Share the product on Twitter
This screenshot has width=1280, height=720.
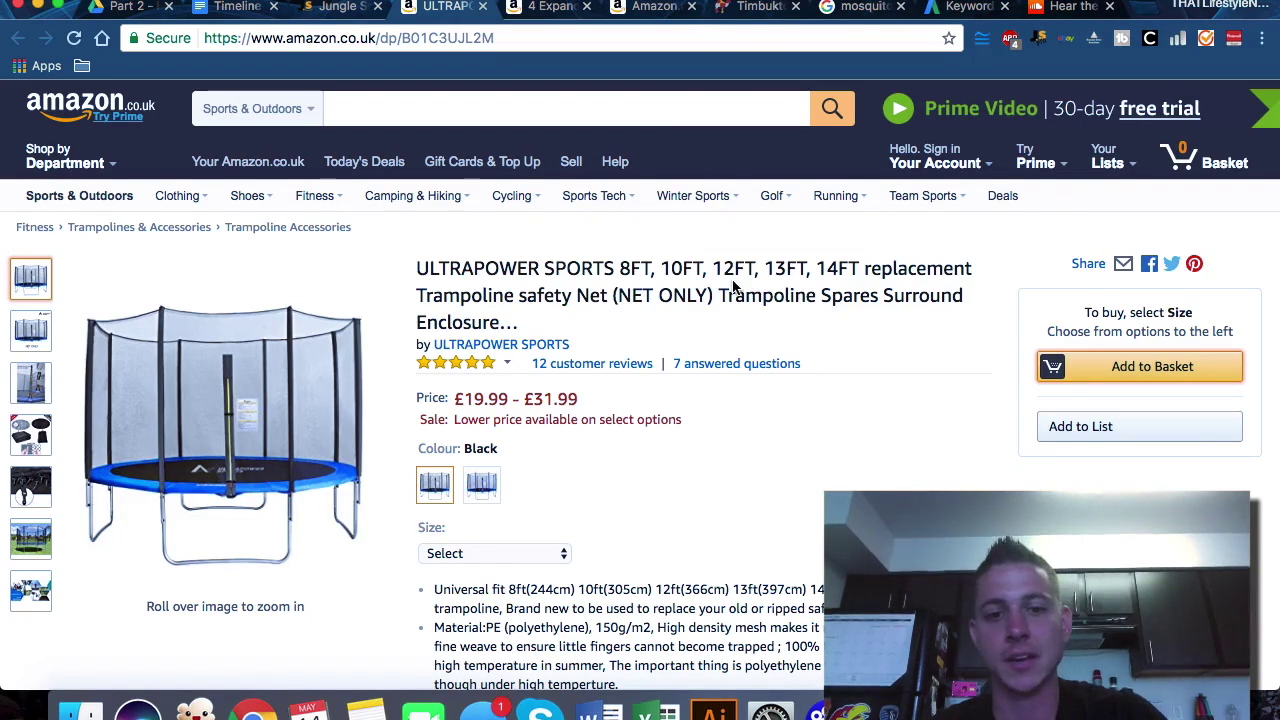tap(1171, 264)
